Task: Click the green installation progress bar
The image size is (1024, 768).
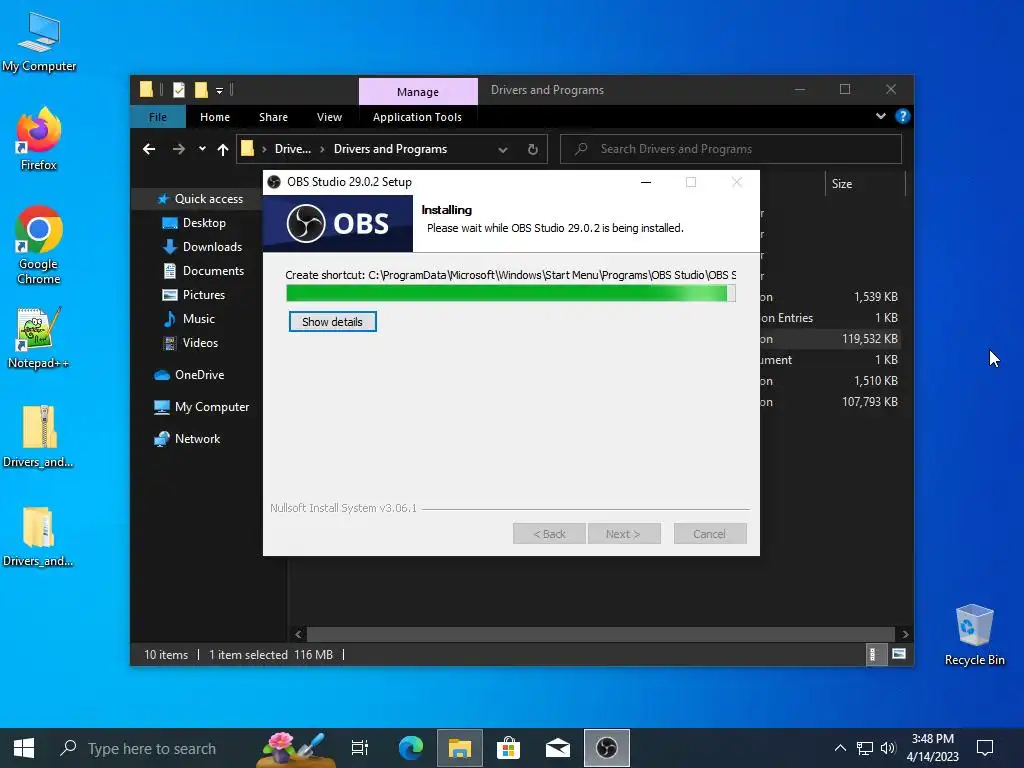Action: click(511, 294)
